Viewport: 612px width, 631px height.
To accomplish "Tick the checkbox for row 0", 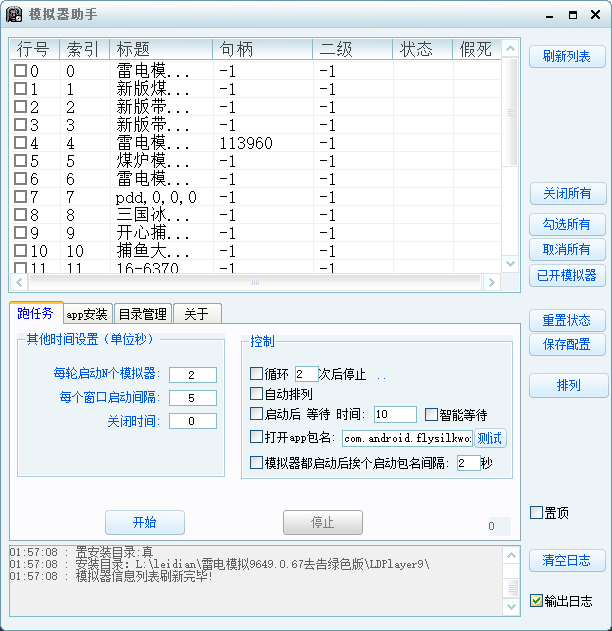I will (x=20, y=70).
